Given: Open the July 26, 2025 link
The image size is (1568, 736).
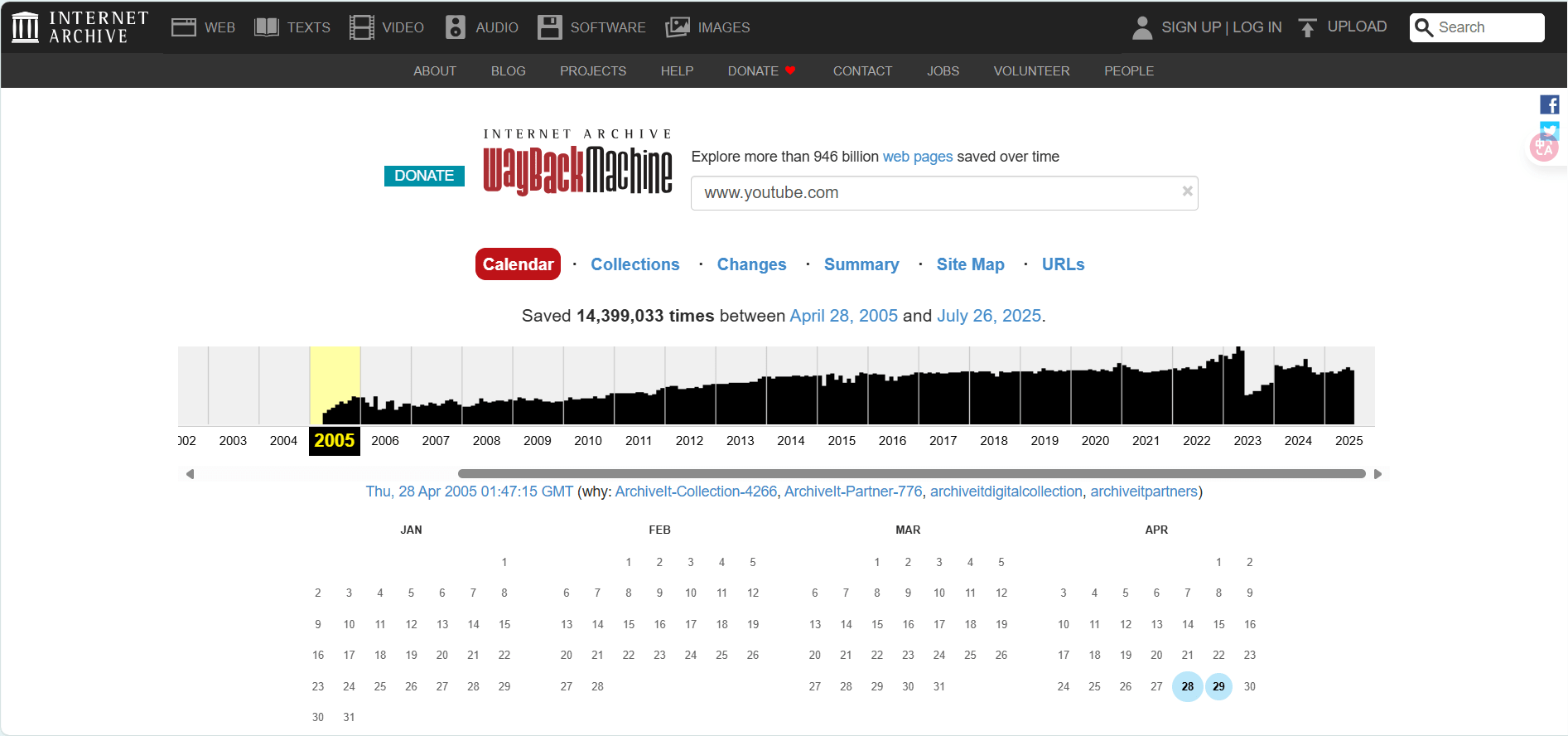Looking at the screenshot, I should pos(989,316).
